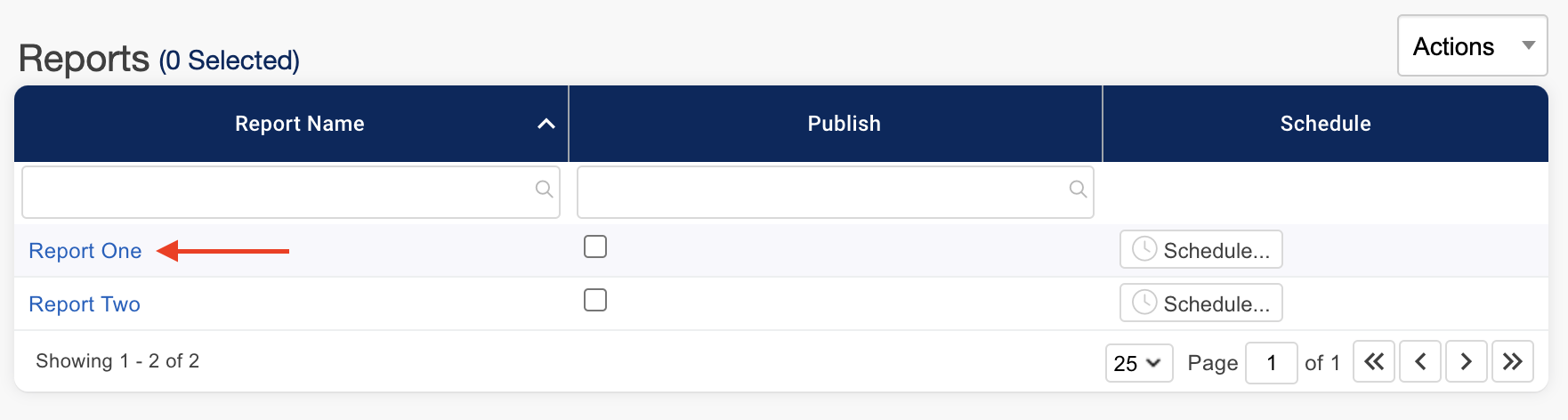Open the Report Two link
1568x420 pixels.
(85, 304)
